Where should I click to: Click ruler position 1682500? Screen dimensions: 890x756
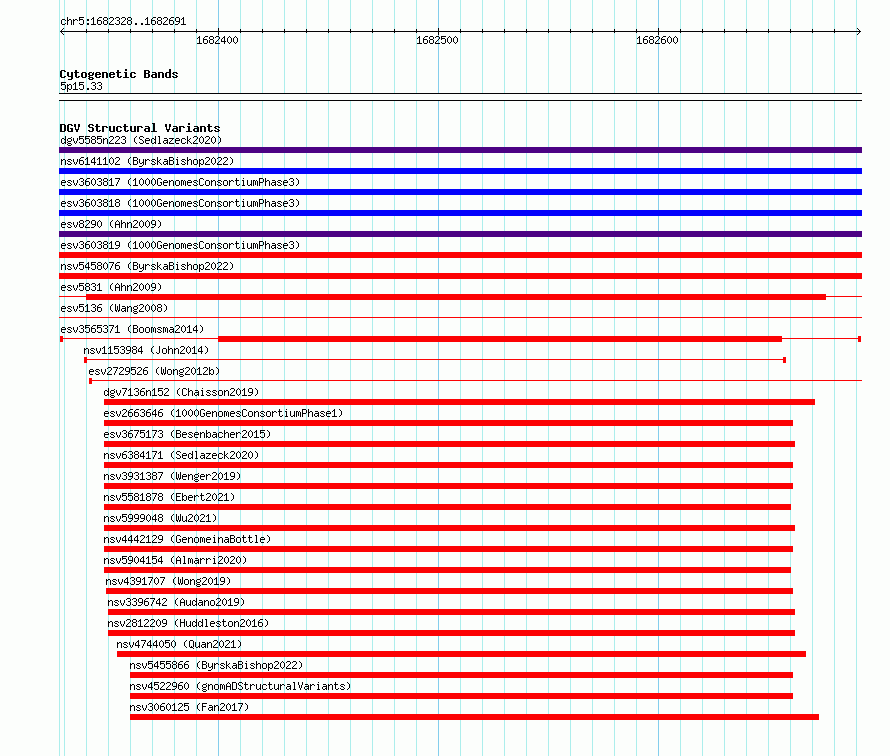tap(437, 40)
